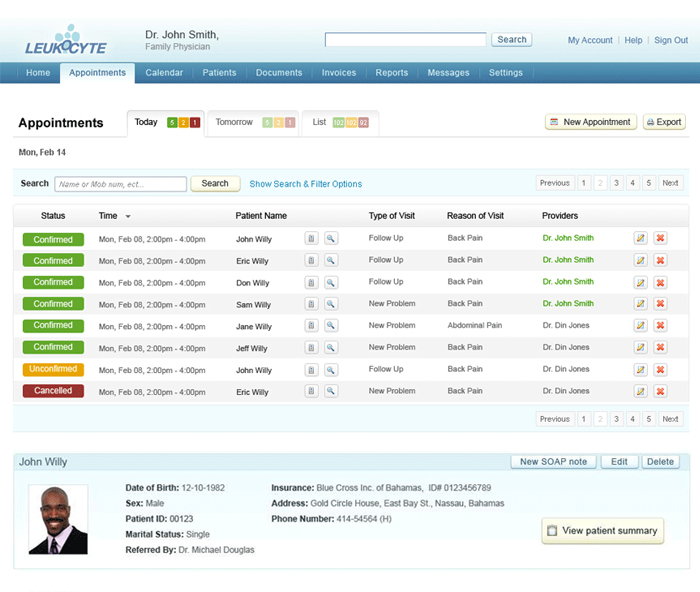
Task: Open chart icon for Jane Willy
Action: pos(311,325)
